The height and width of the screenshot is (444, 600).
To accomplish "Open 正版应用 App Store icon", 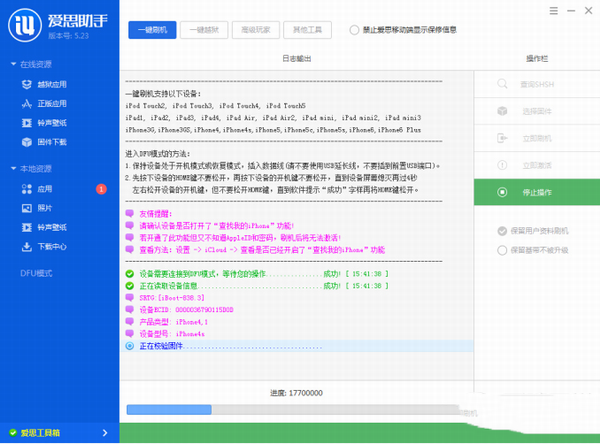I will point(27,104).
